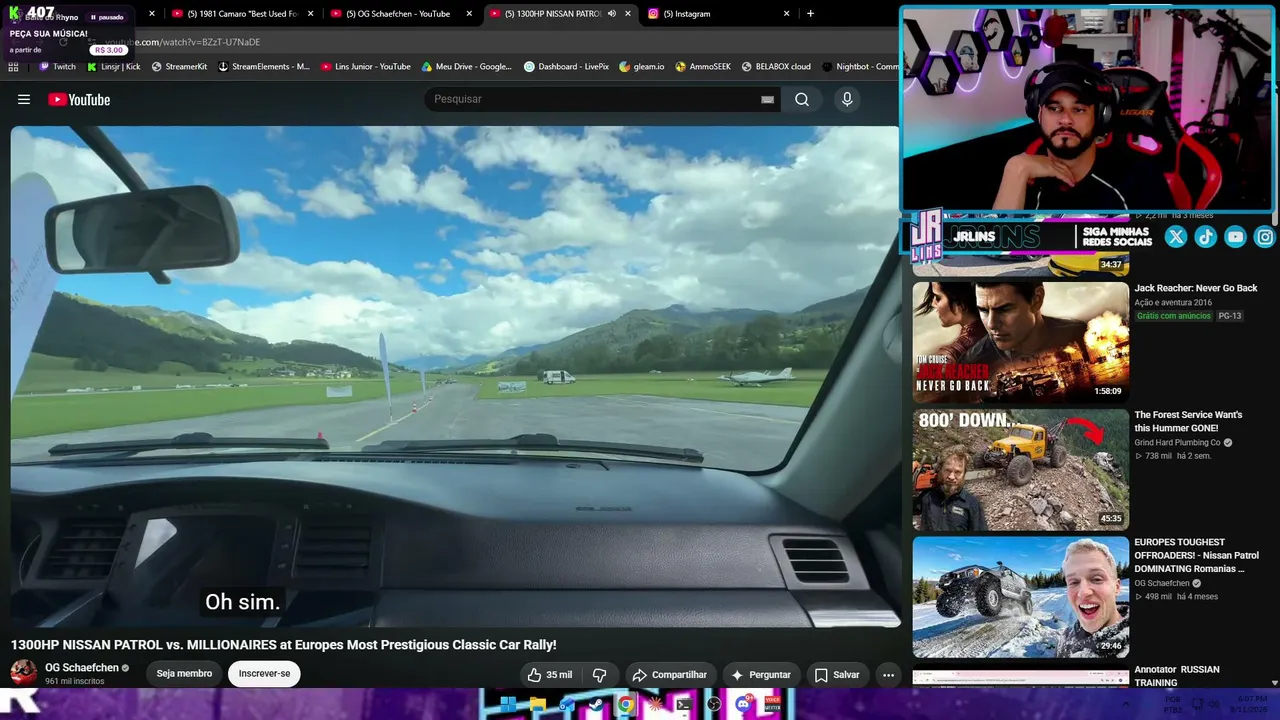Like the video with 35 mil likes
The image size is (1280, 720).
coord(550,675)
